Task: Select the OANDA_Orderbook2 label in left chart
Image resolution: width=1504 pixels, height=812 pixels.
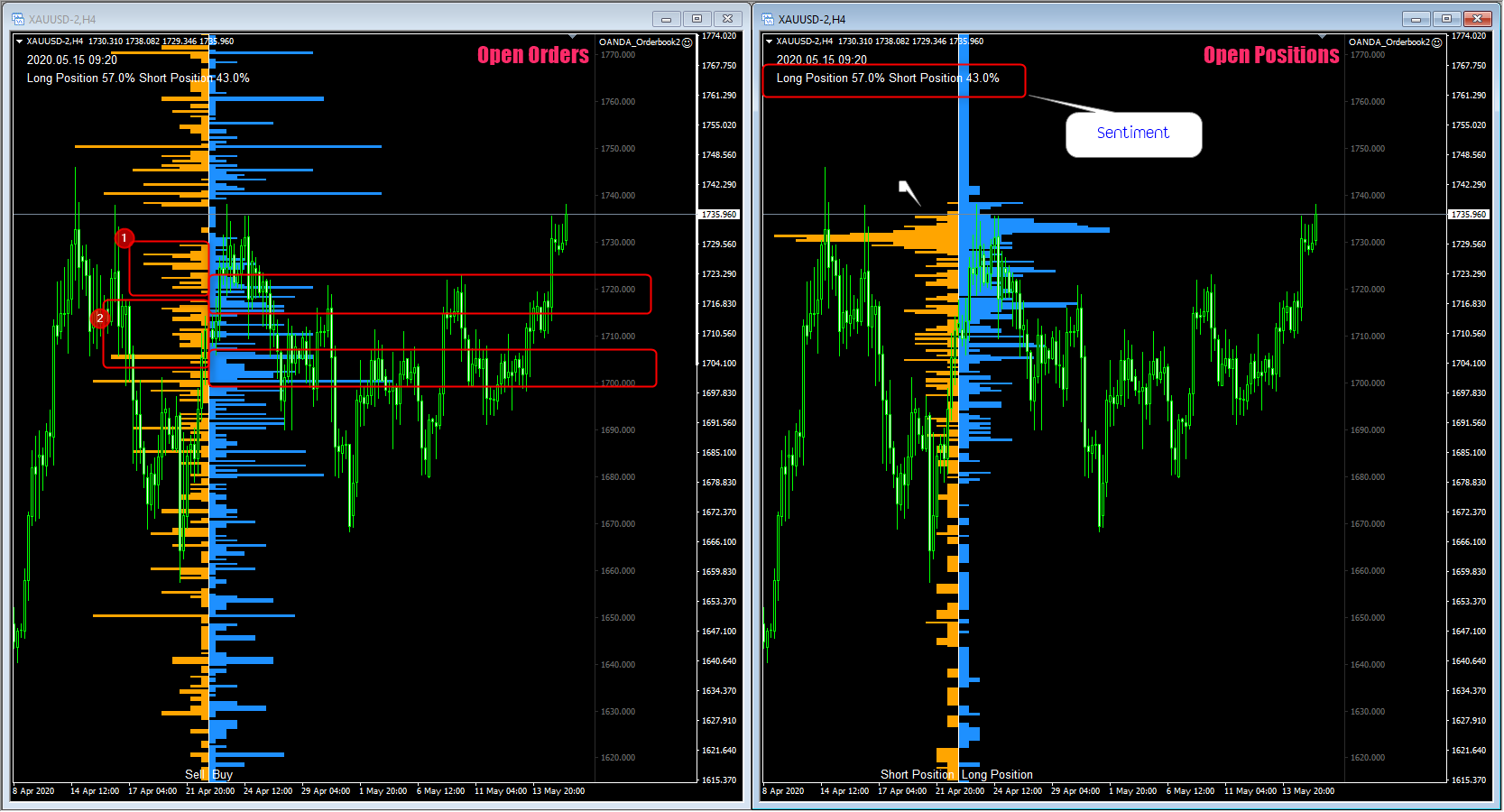Action: [640, 42]
